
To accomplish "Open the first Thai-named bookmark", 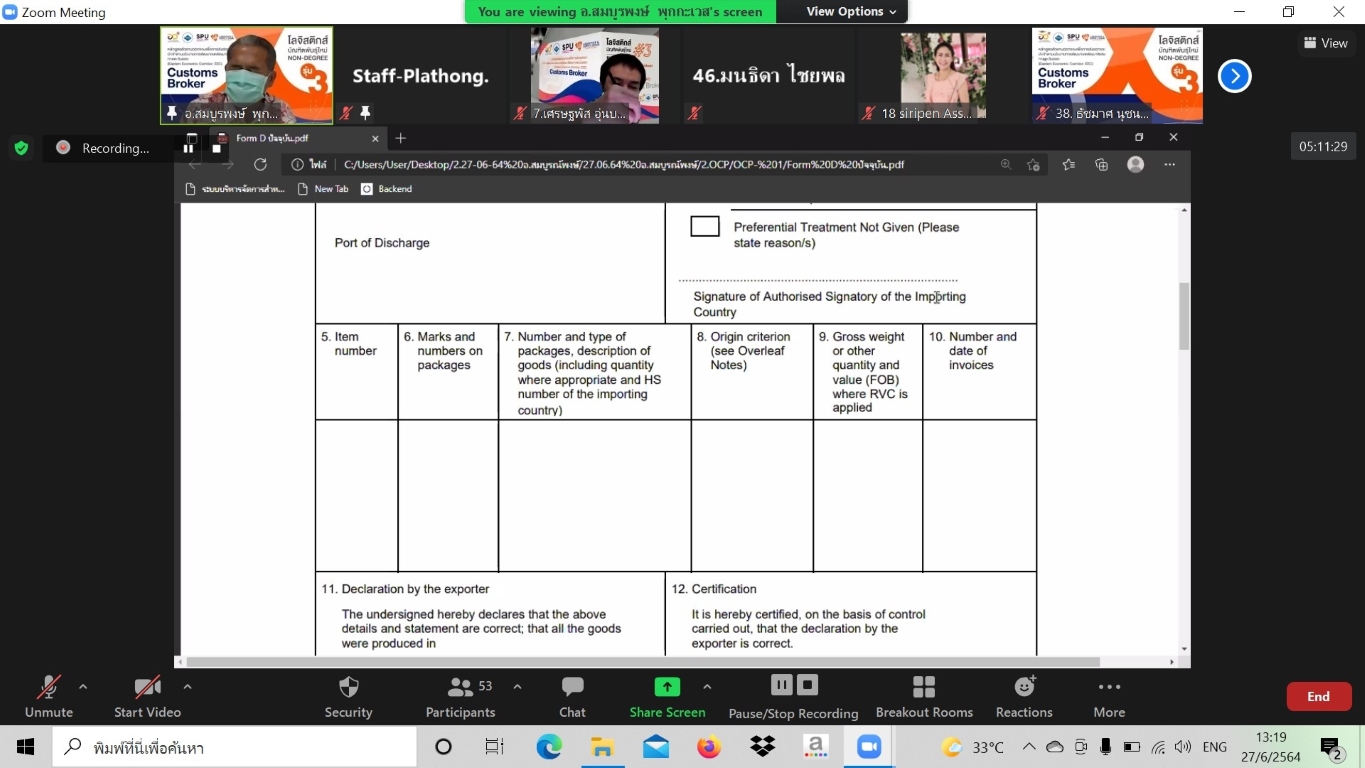I will (236, 189).
